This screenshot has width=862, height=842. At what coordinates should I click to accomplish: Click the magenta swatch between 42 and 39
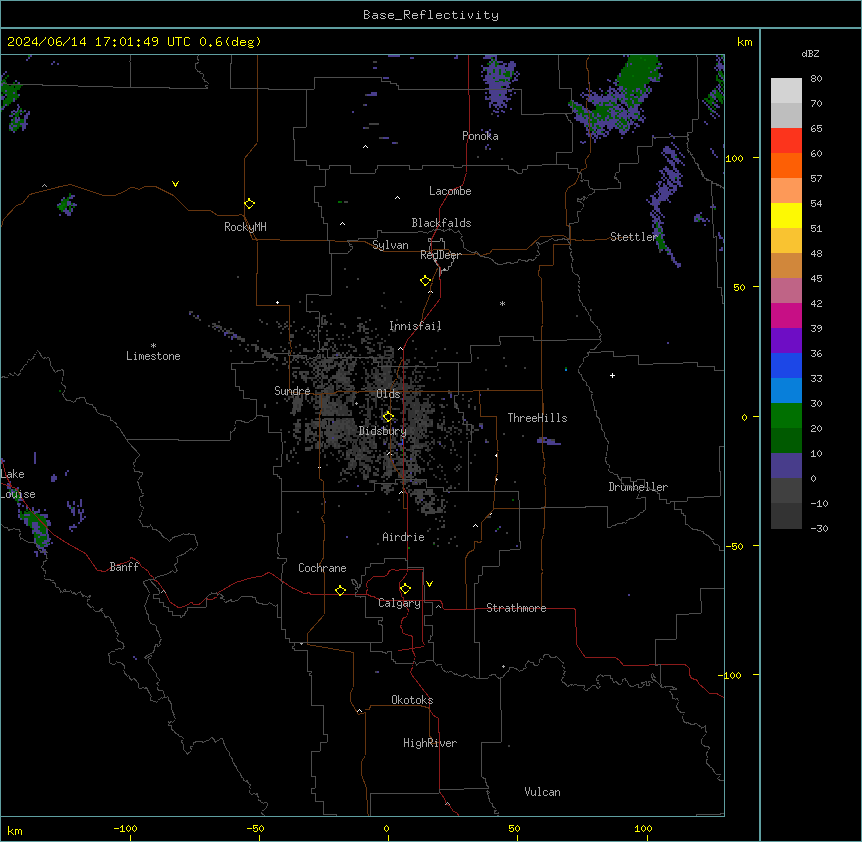tap(786, 315)
